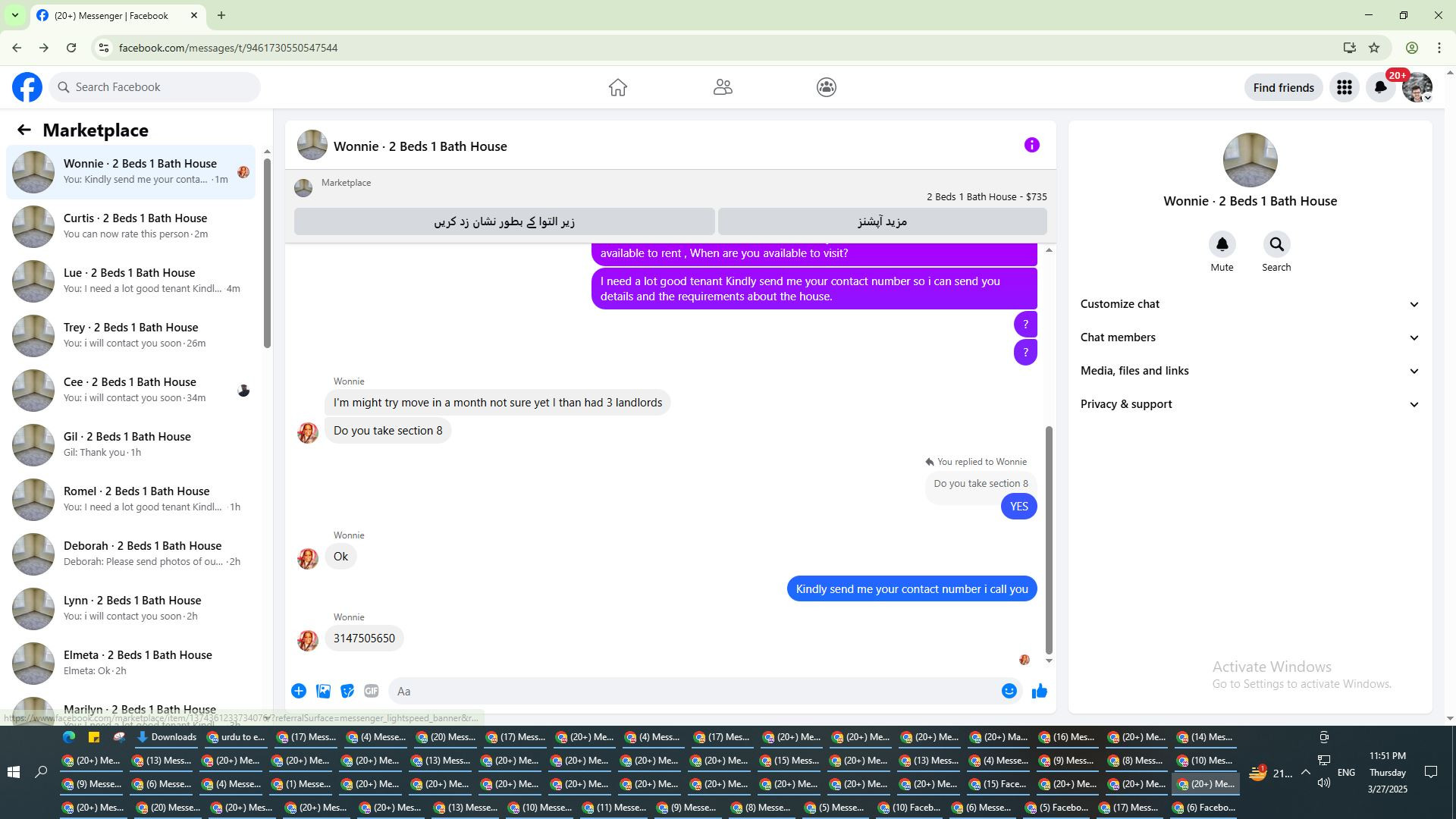Open the 2 Beds 1 Bath House listing banner
Screen dimensions: 1456x819
click(x=670, y=190)
